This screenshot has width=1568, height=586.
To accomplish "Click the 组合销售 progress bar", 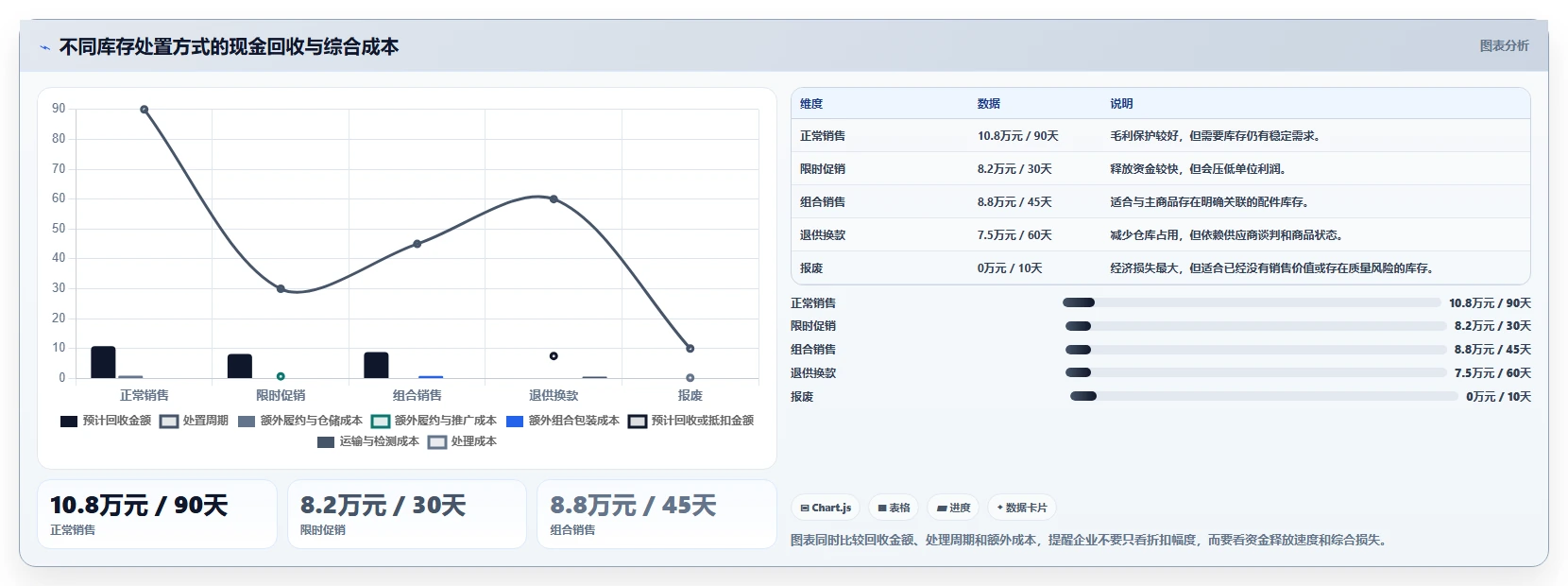I will [1255, 350].
